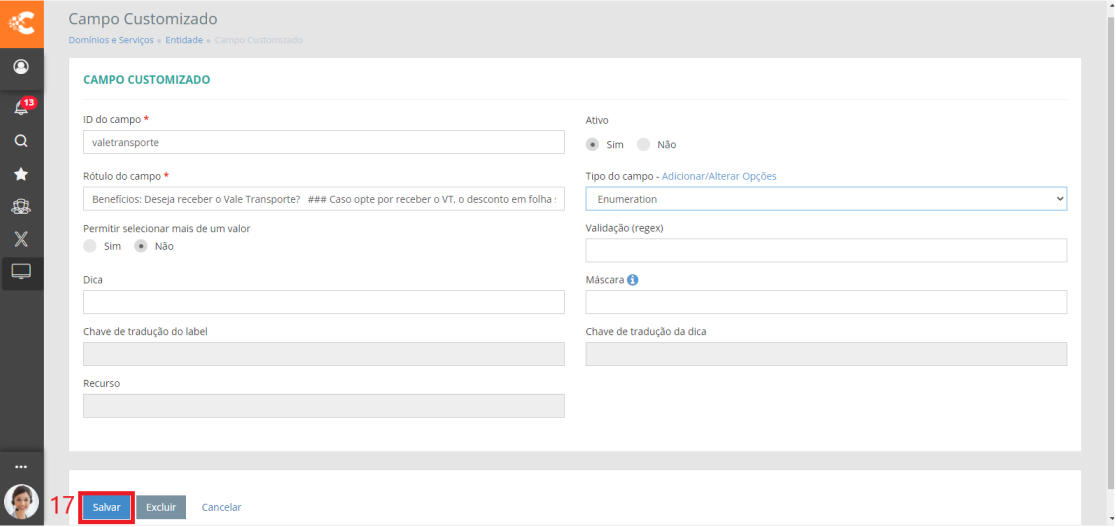Open the search magnifier icon

click(21, 141)
